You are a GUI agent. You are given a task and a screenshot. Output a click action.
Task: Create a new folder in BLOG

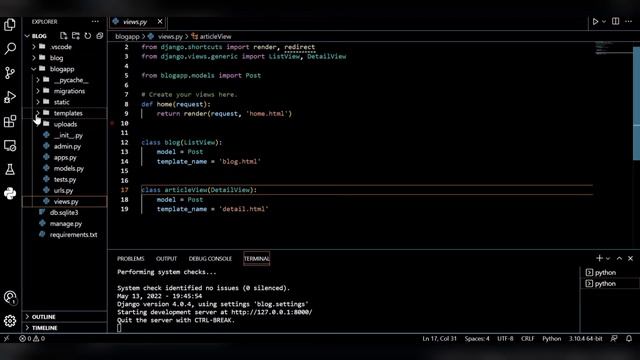(76, 36)
